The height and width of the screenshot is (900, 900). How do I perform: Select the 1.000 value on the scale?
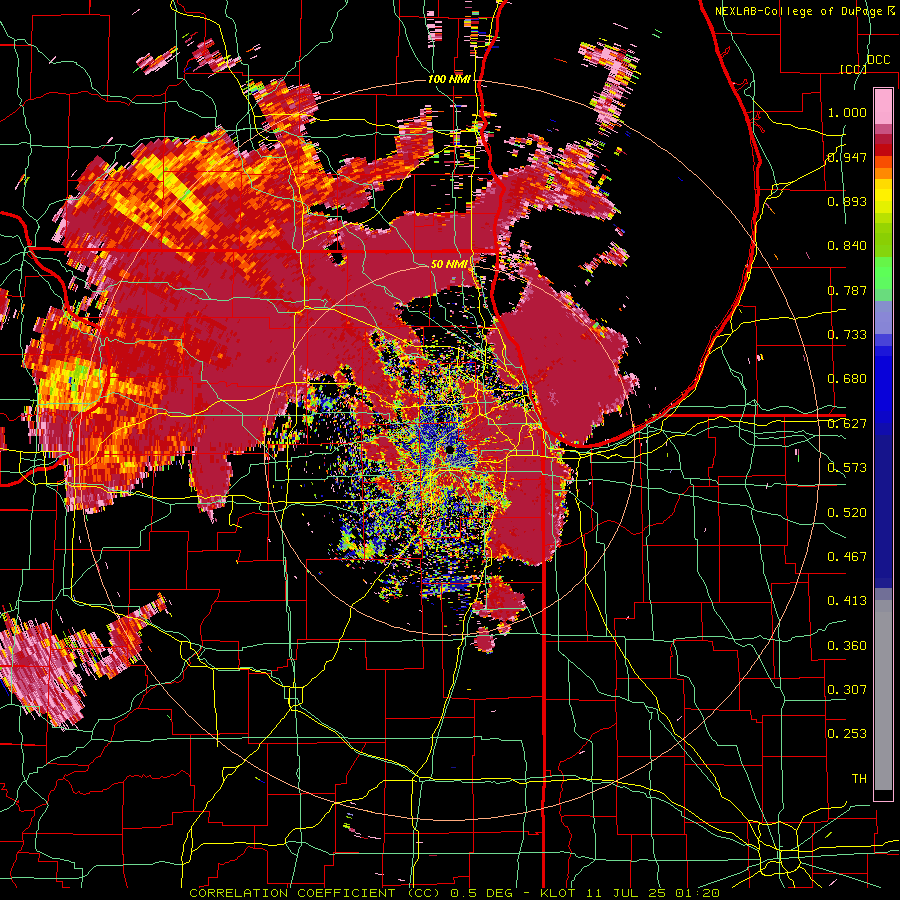click(847, 112)
